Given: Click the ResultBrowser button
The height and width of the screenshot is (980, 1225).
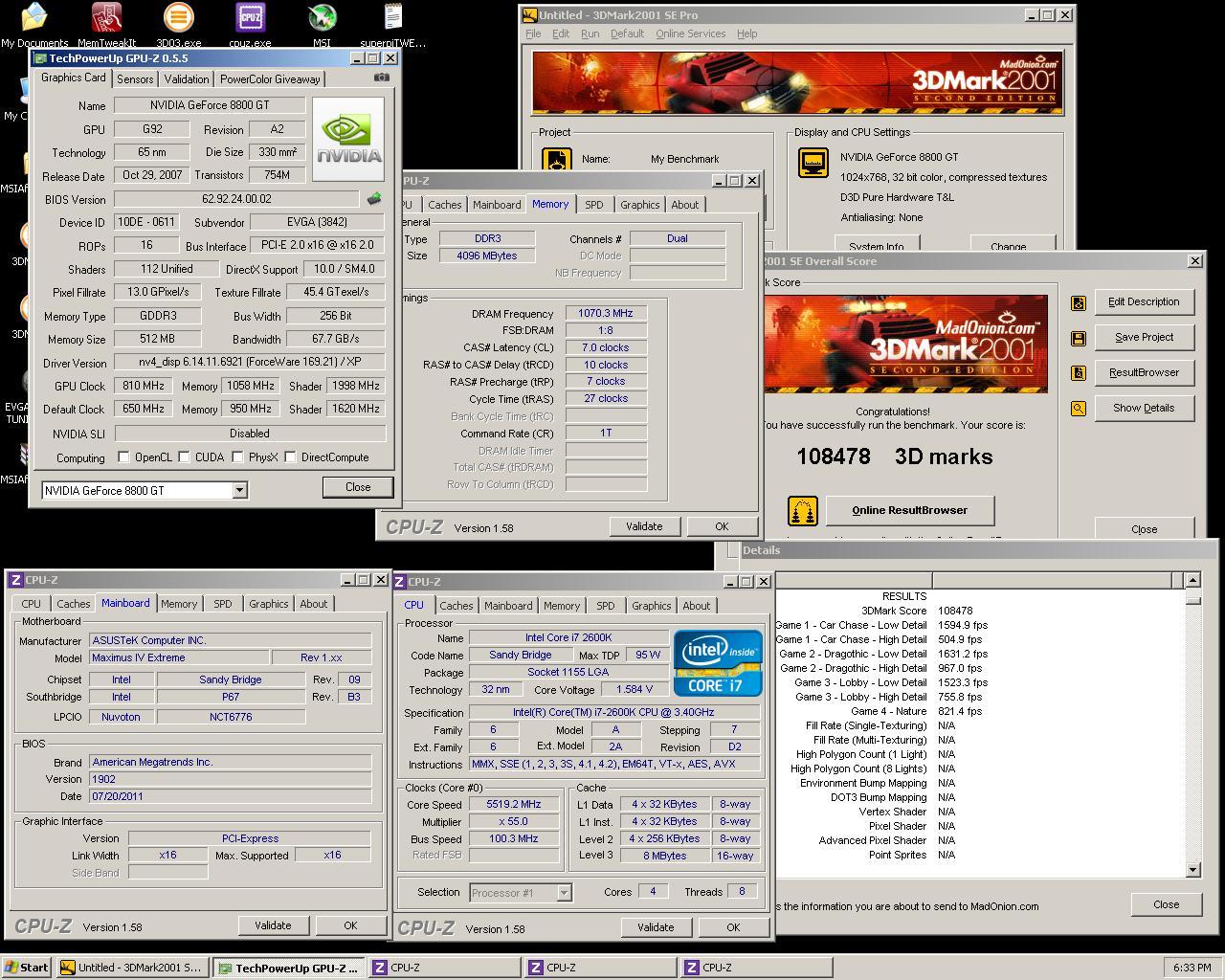Looking at the screenshot, I should 1144,373.
